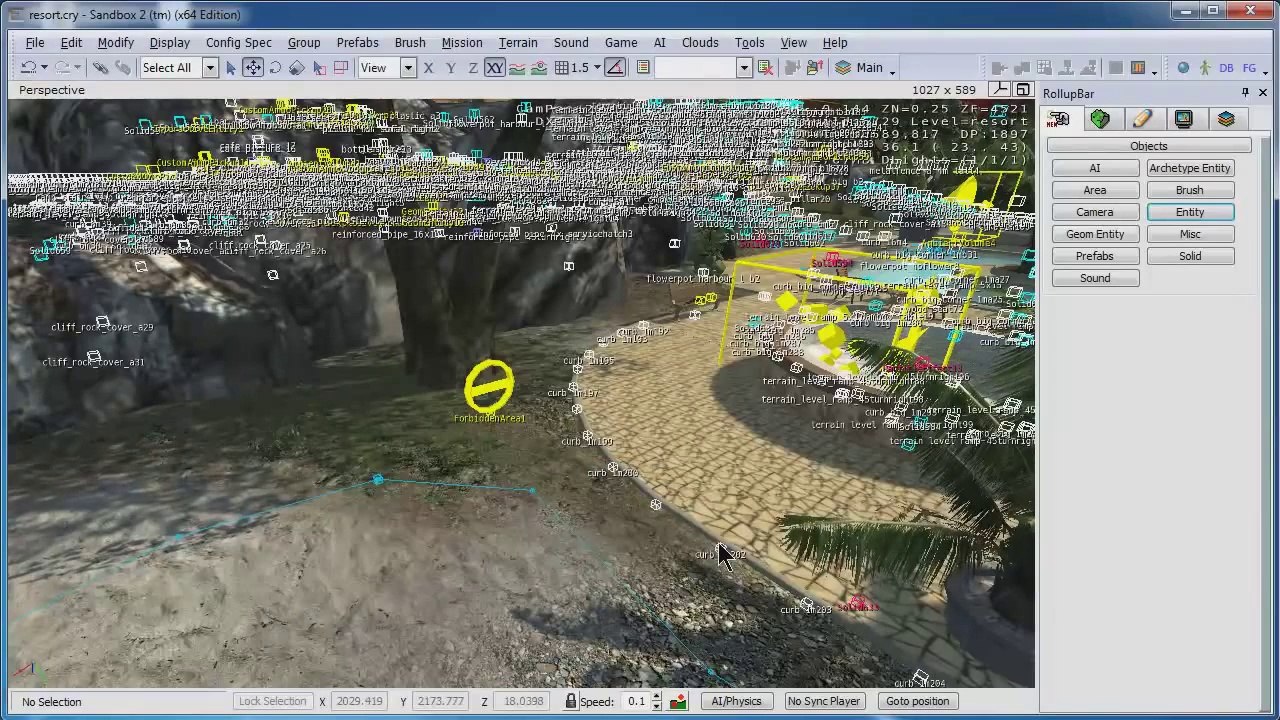1280x720 pixels.
Task: Click the delete selection icon with red X
Action: pos(765,68)
